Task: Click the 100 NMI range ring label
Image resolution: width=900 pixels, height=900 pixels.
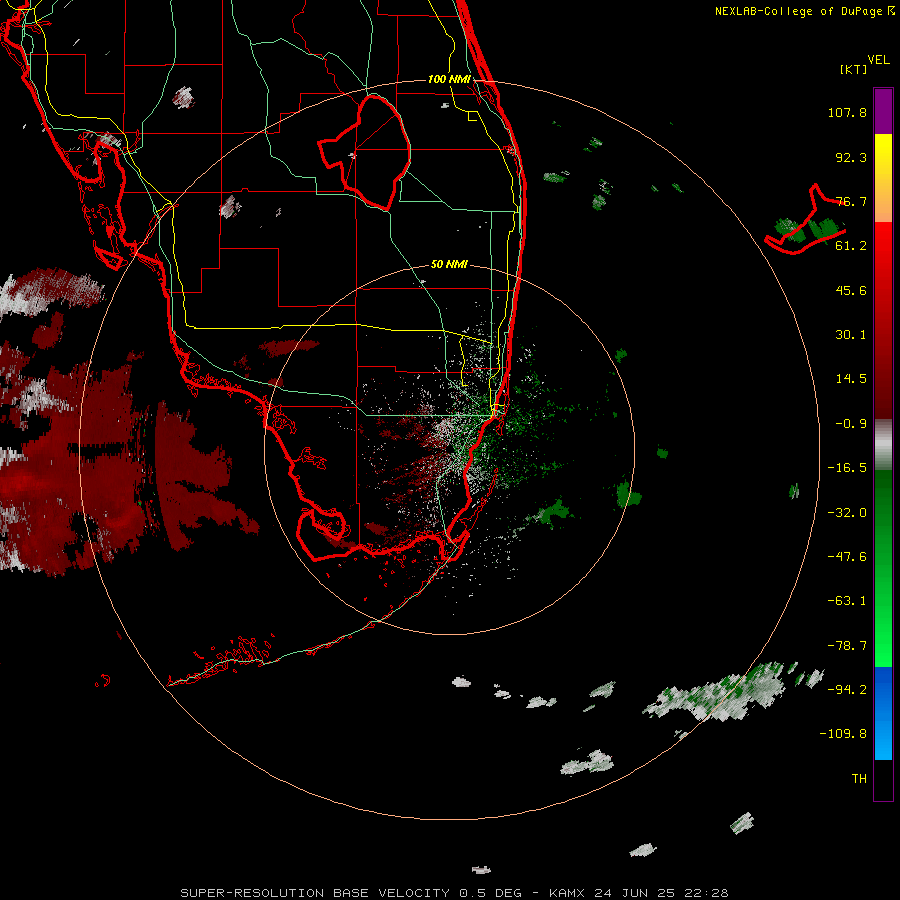Action: (449, 79)
